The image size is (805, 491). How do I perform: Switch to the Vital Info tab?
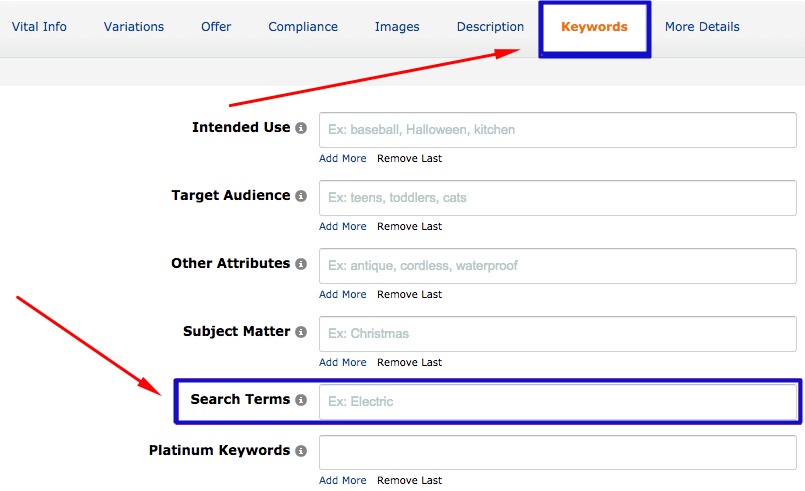[x=39, y=27]
